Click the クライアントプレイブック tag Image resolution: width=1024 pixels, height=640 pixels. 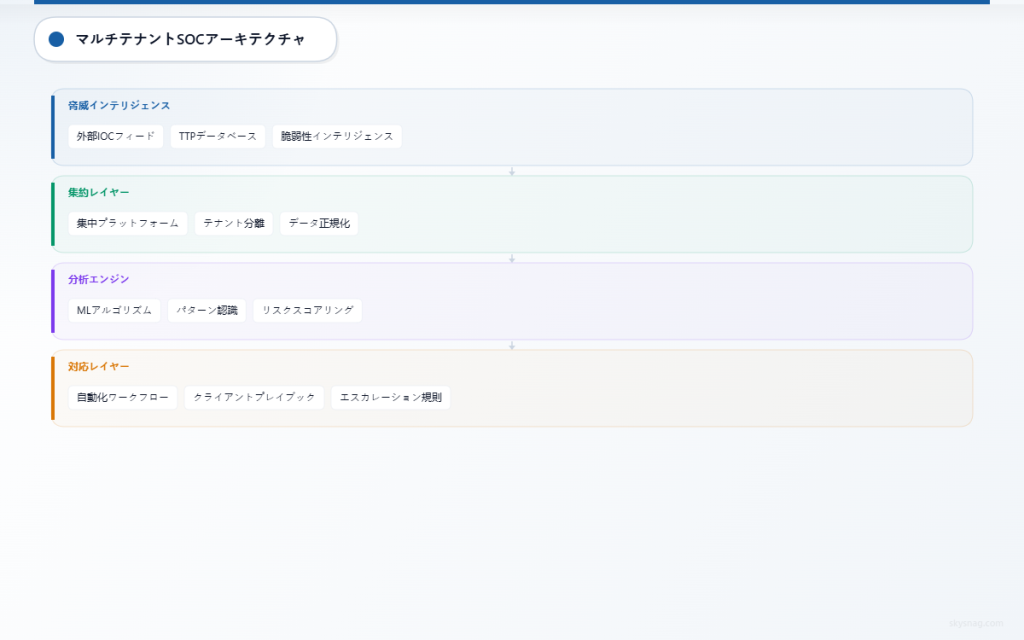click(254, 398)
